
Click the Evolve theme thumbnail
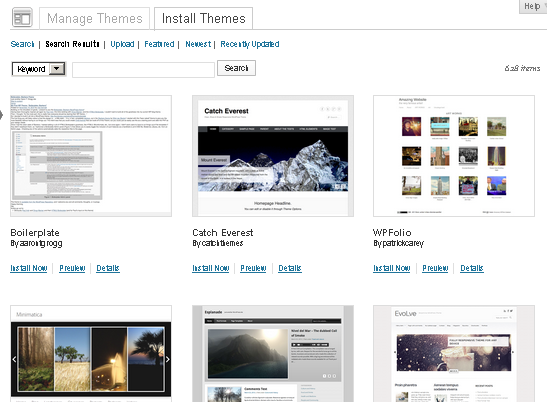pos(454,354)
